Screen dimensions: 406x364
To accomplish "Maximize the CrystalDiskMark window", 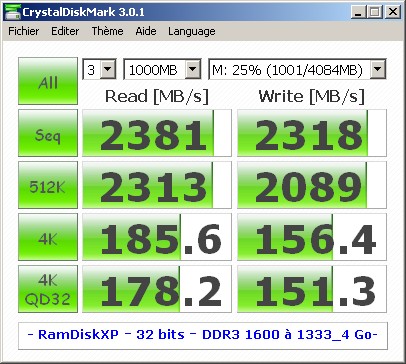I will [x=375, y=12].
